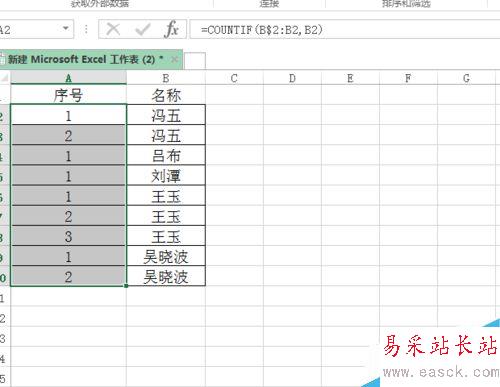
Task: Select row 13 header
Action: click(x=4, y=338)
